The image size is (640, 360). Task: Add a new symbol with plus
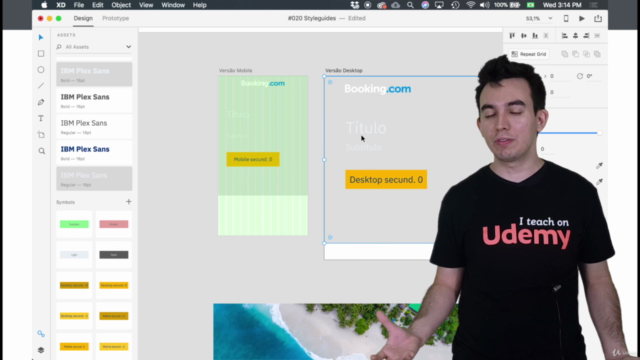(x=129, y=202)
